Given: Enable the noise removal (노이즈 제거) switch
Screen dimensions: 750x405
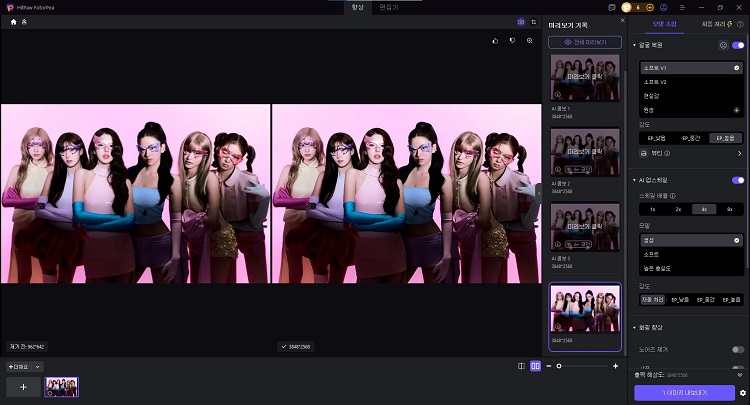Looking at the screenshot, I should point(738,350).
